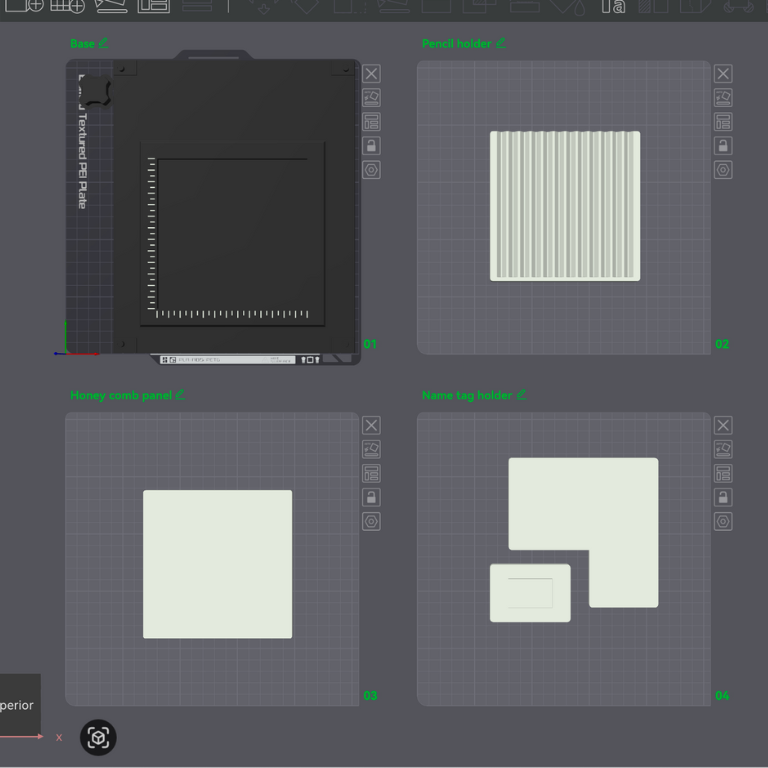The height and width of the screenshot is (768, 768).
Task: Rename the Pencil holder plate via edit icon
Action: pos(501,43)
